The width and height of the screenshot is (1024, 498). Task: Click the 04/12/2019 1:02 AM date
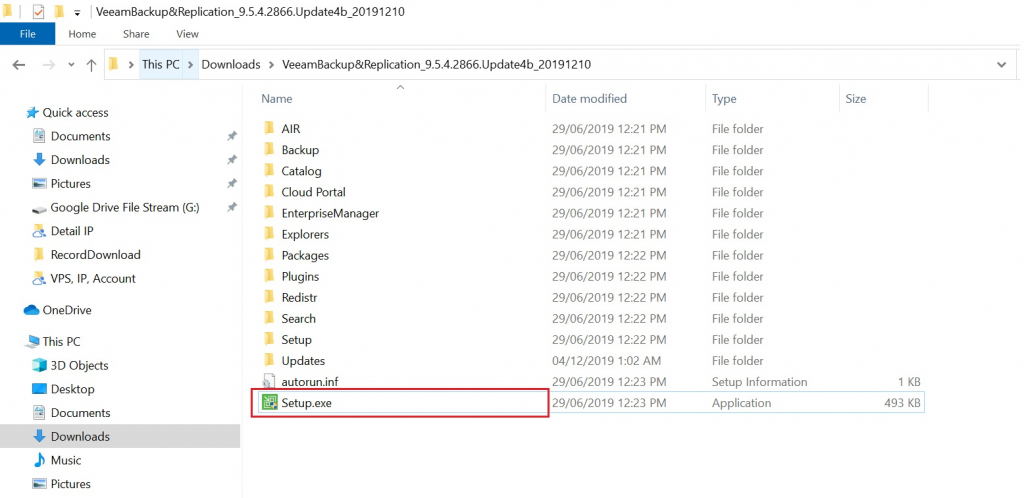607,361
